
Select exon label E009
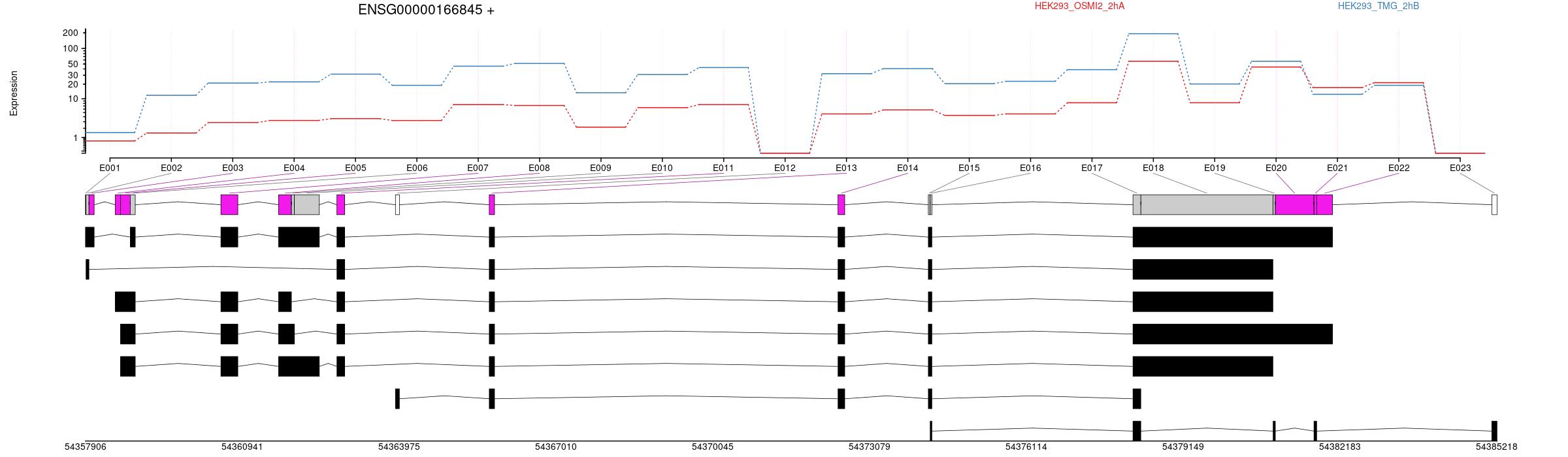[x=600, y=168]
